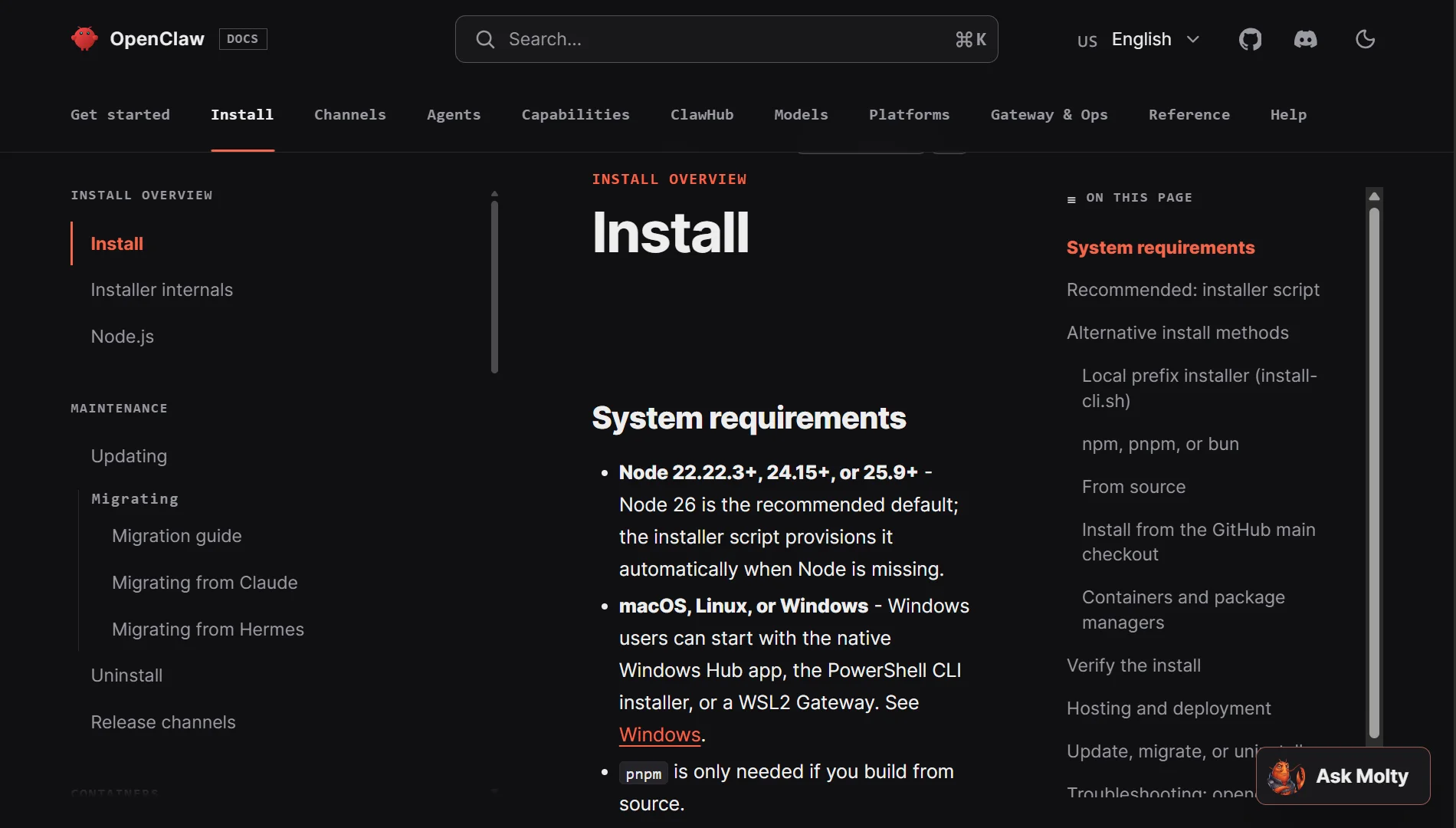Viewport: 1456px width, 828px height.
Task: Open Installer internals sidebar page
Action: point(162,290)
